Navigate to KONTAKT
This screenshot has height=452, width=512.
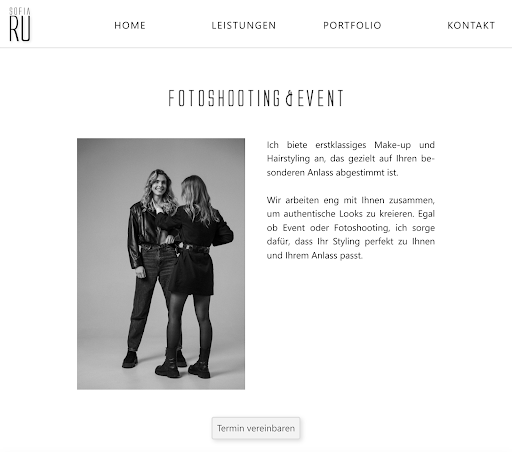(471, 25)
